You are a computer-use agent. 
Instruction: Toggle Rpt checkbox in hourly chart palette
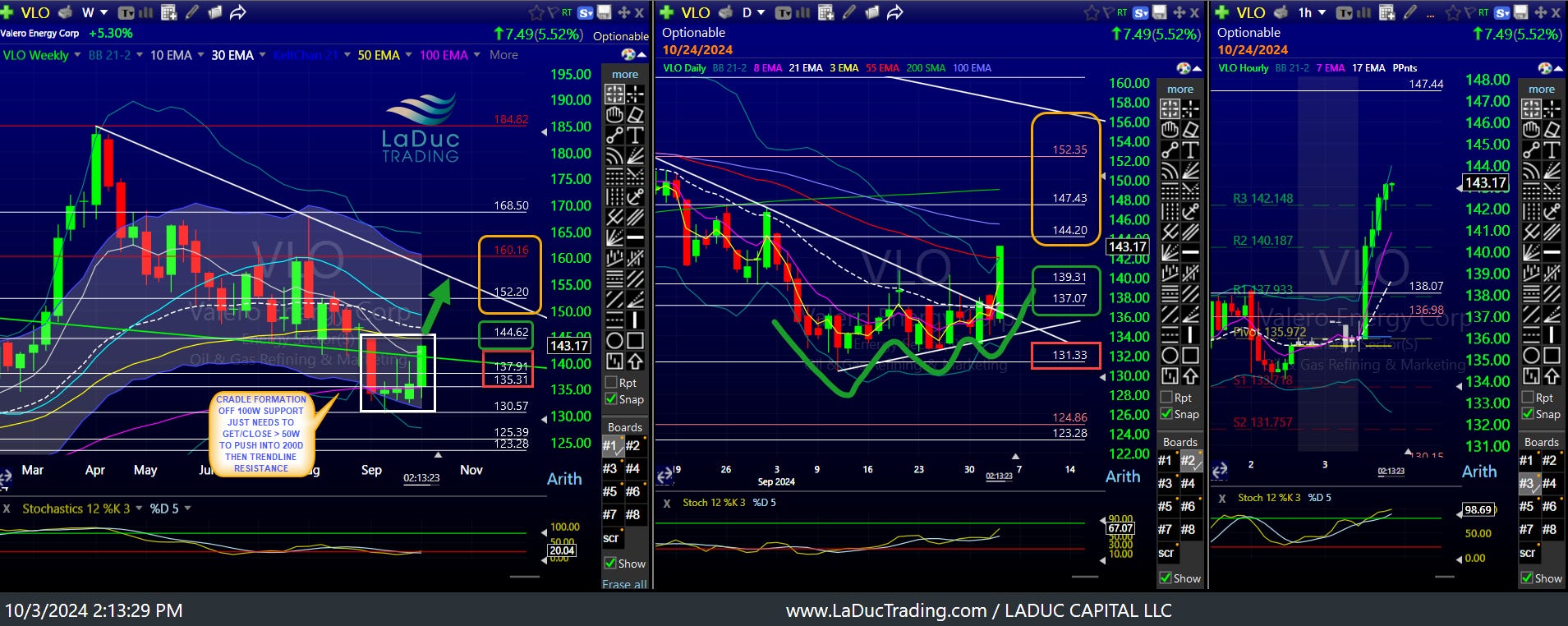pyautogui.click(x=1528, y=398)
